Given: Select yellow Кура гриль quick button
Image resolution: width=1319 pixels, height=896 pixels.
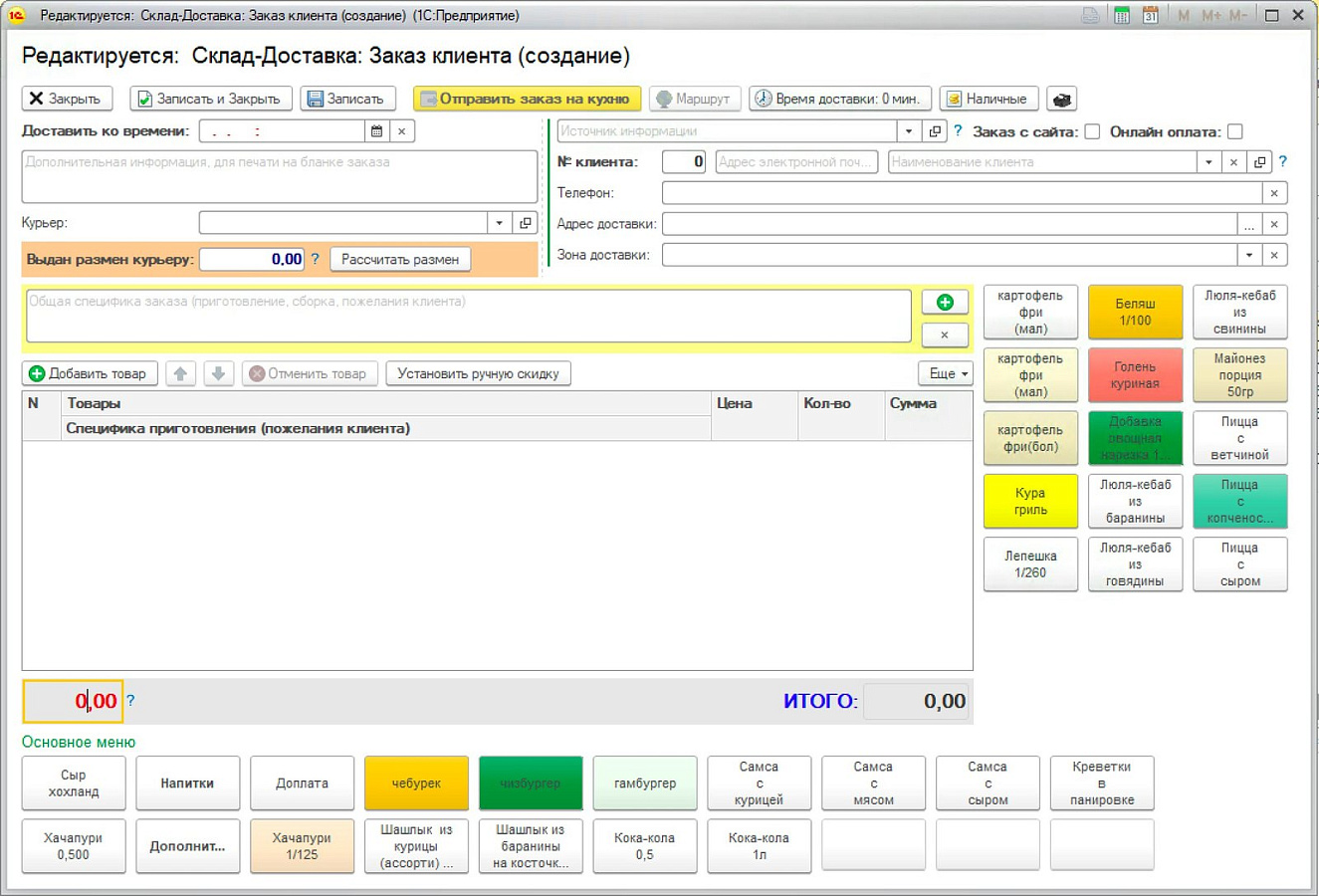Looking at the screenshot, I should coord(1030,501).
